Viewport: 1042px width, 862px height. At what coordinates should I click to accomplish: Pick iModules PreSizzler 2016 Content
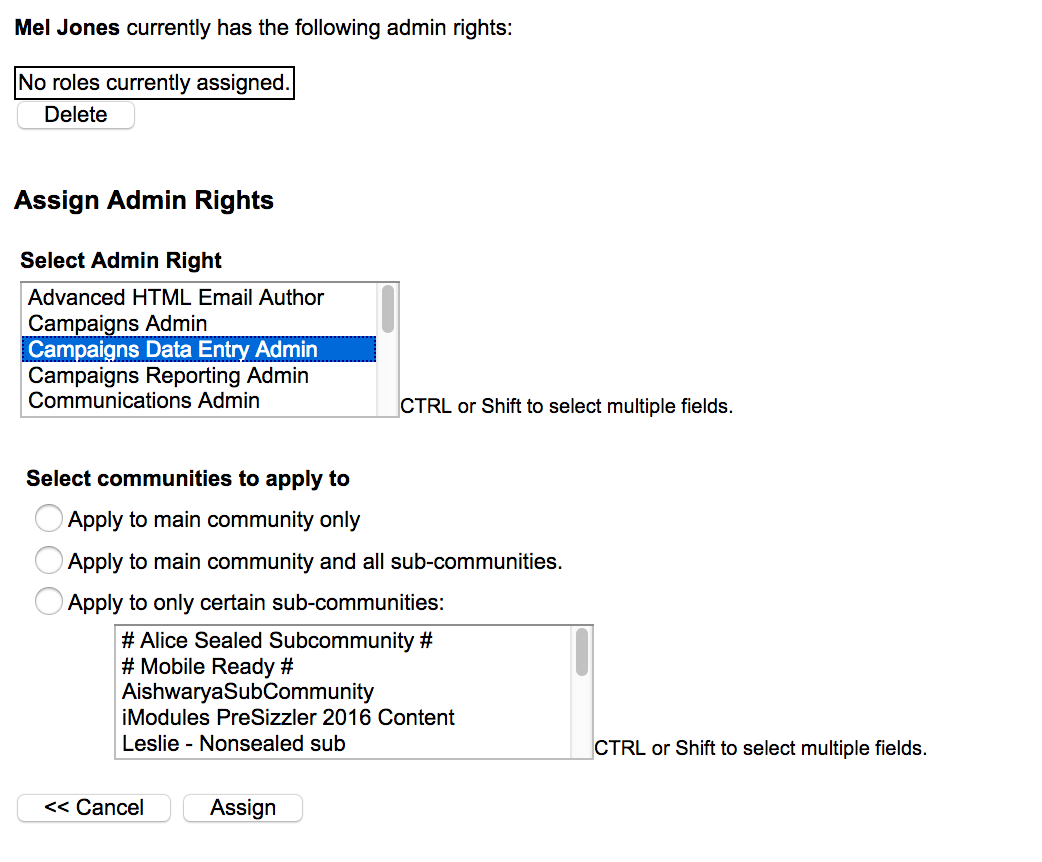[x=288, y=718]
